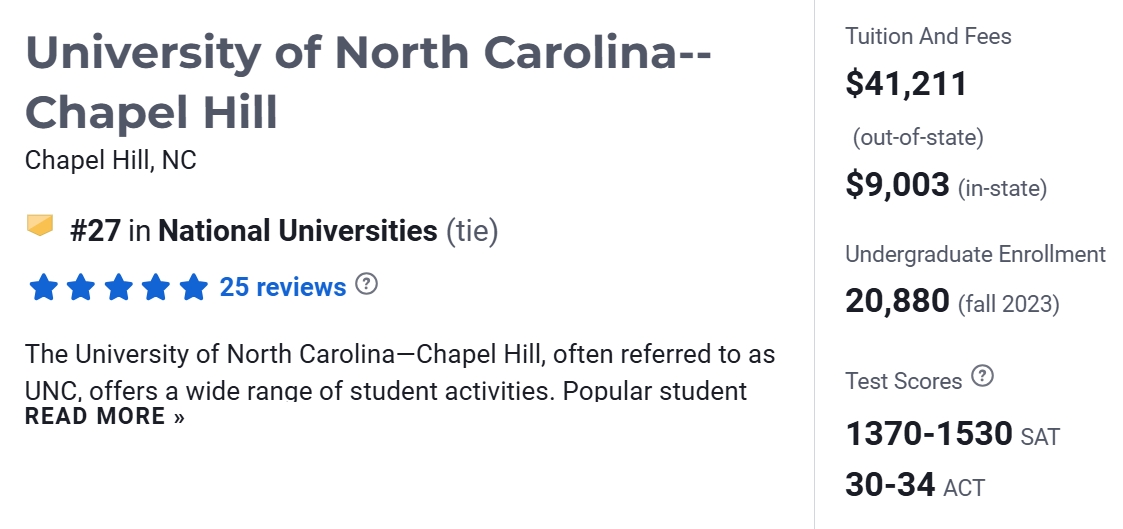Expand the description with READ MORE
The image size is (1123, 529).
[x=105, y=416]
